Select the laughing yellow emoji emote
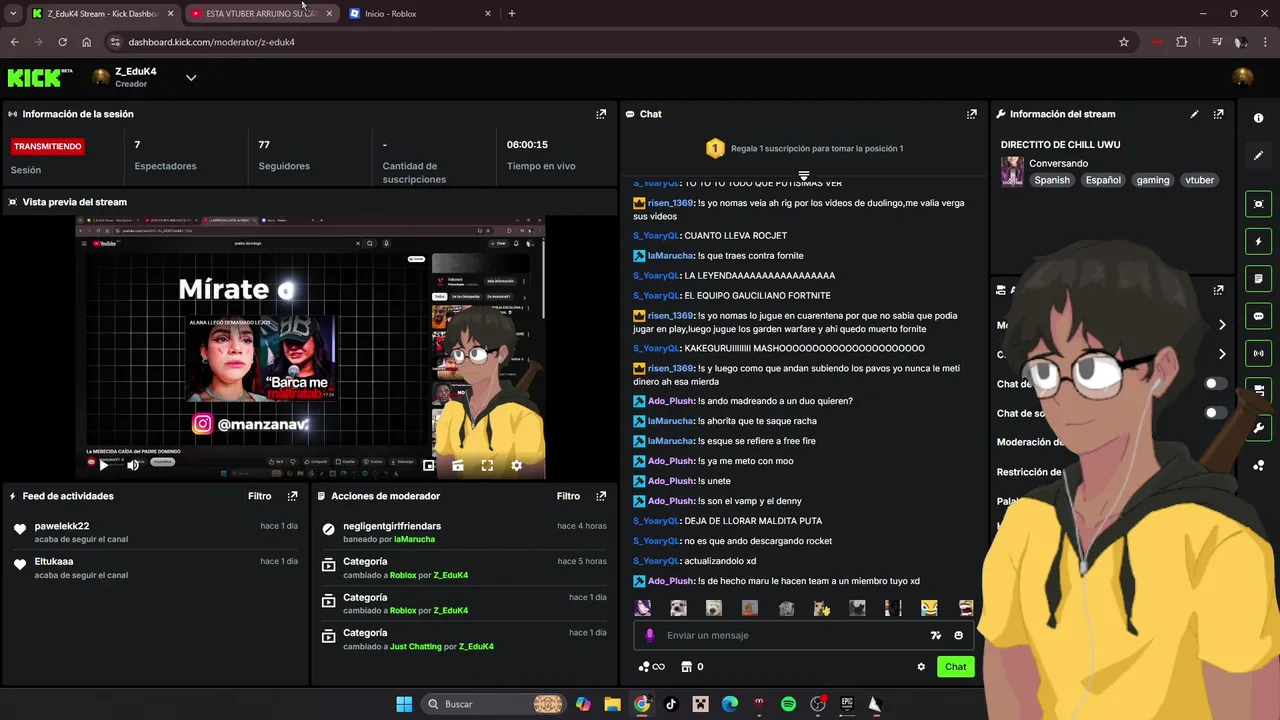The image size is (1280, 720). point(929,608)
